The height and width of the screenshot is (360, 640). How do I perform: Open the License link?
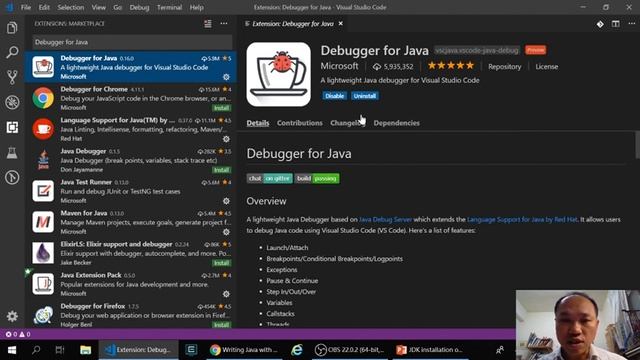[x=547, y=67]
